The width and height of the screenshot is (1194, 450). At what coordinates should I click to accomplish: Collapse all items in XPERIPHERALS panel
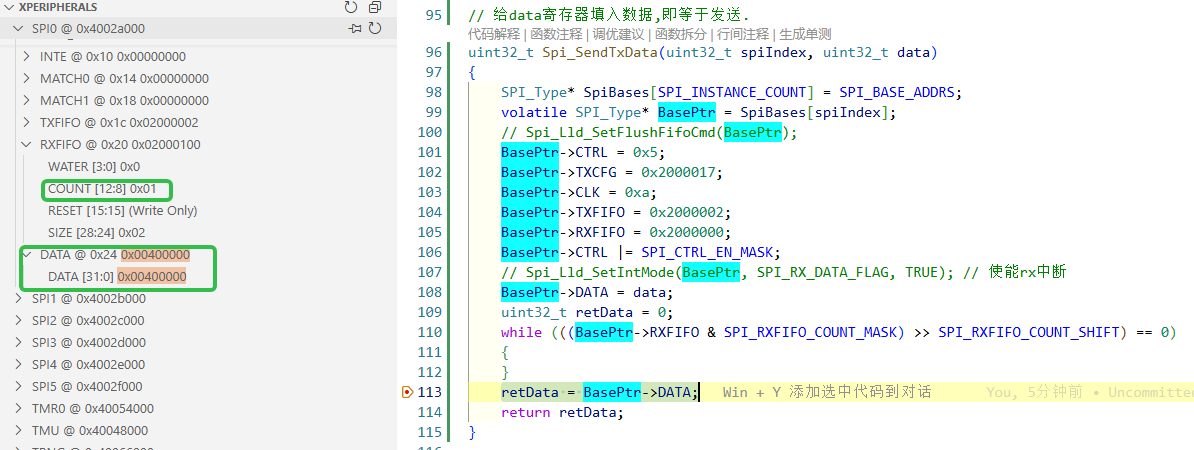[375, 7]
